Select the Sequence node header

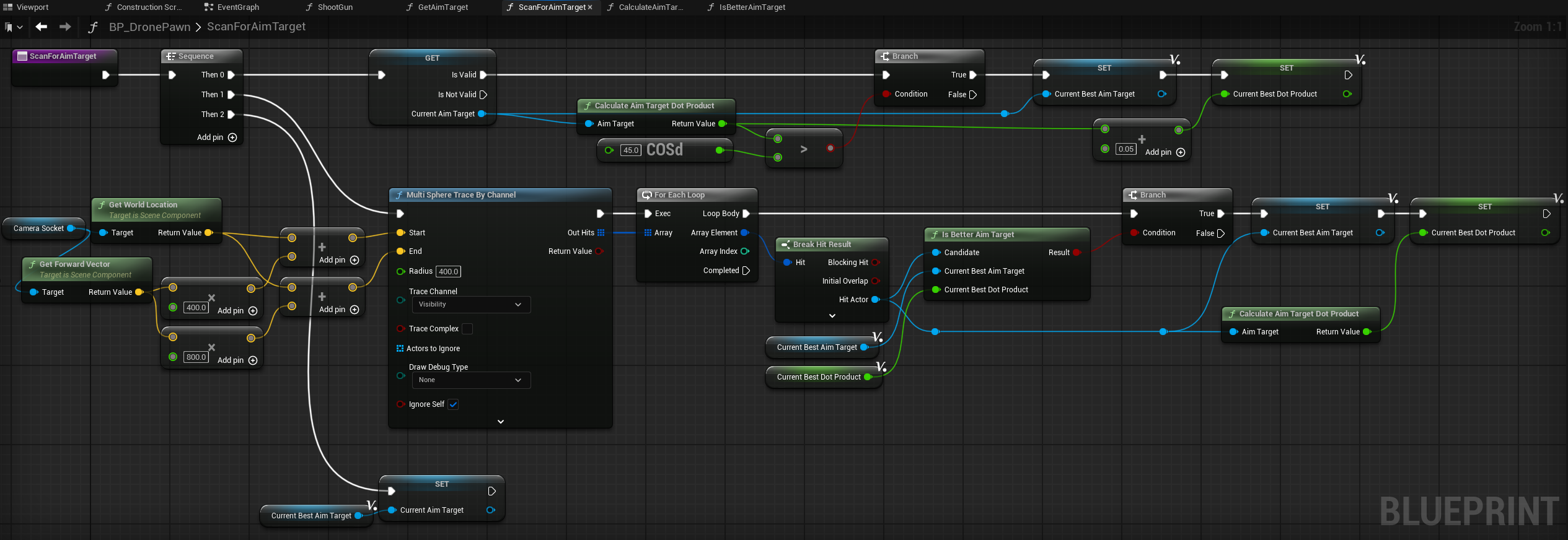[x=201, y=56]
